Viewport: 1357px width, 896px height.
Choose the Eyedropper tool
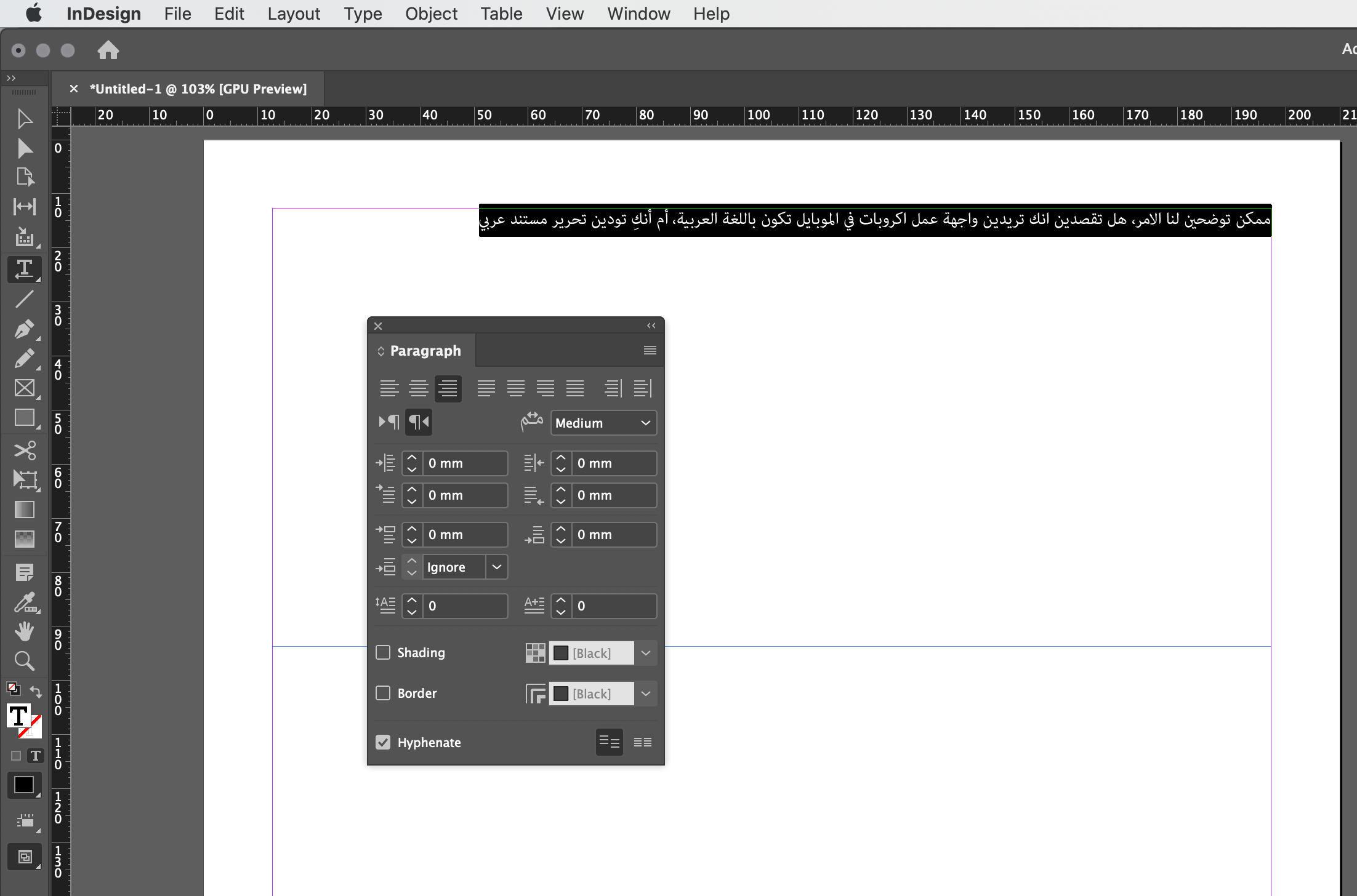pyautogui.click(x=24, y=602)
